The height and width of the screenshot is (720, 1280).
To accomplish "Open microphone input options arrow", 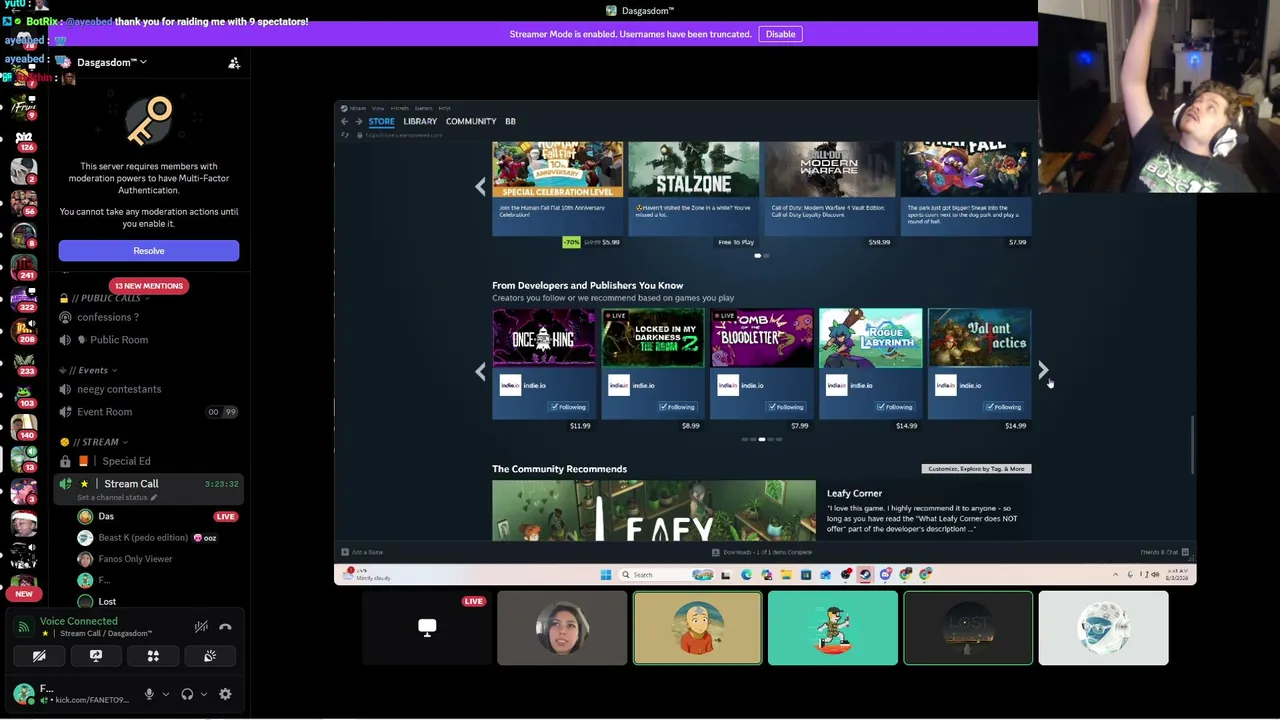I will tap(166, 694).
